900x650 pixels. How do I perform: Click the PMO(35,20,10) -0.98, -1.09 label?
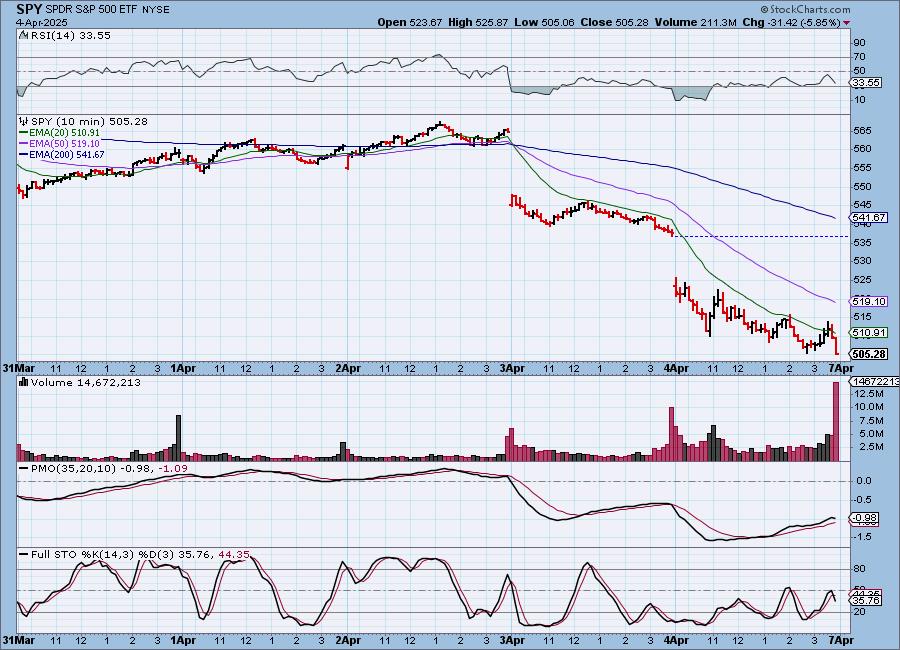point(109,469)
